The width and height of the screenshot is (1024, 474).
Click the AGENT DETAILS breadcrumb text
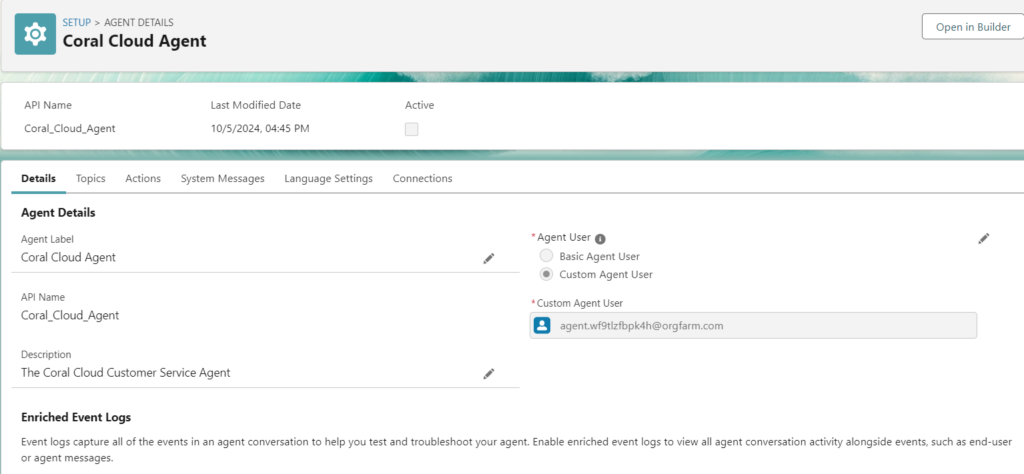click(x=139, y=22)
